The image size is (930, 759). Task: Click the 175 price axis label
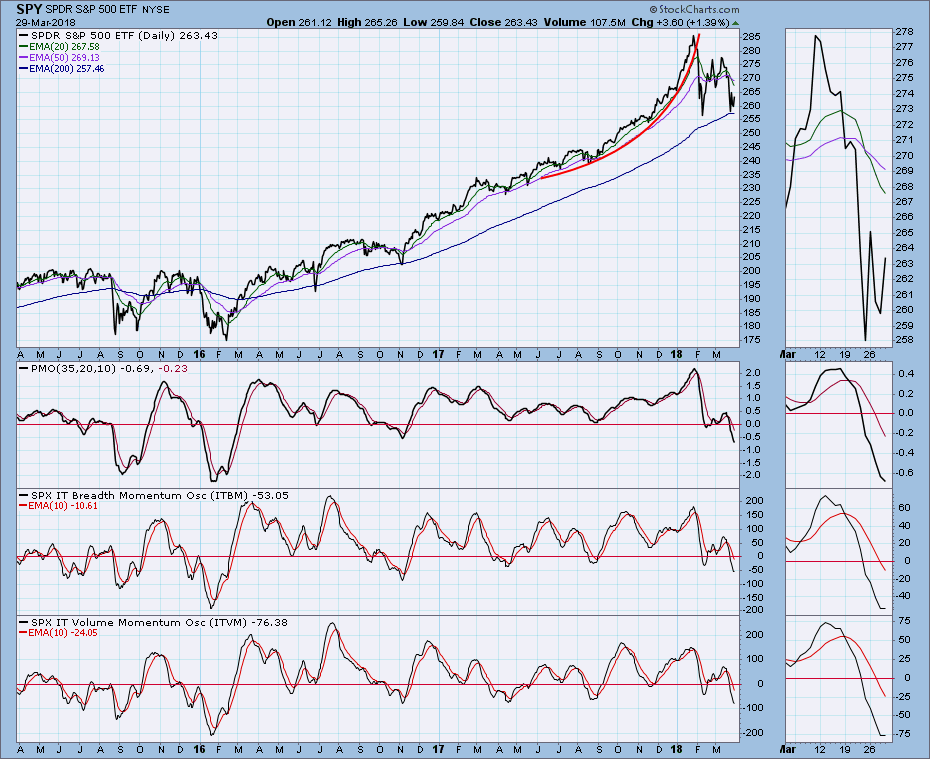click(751, 340)
